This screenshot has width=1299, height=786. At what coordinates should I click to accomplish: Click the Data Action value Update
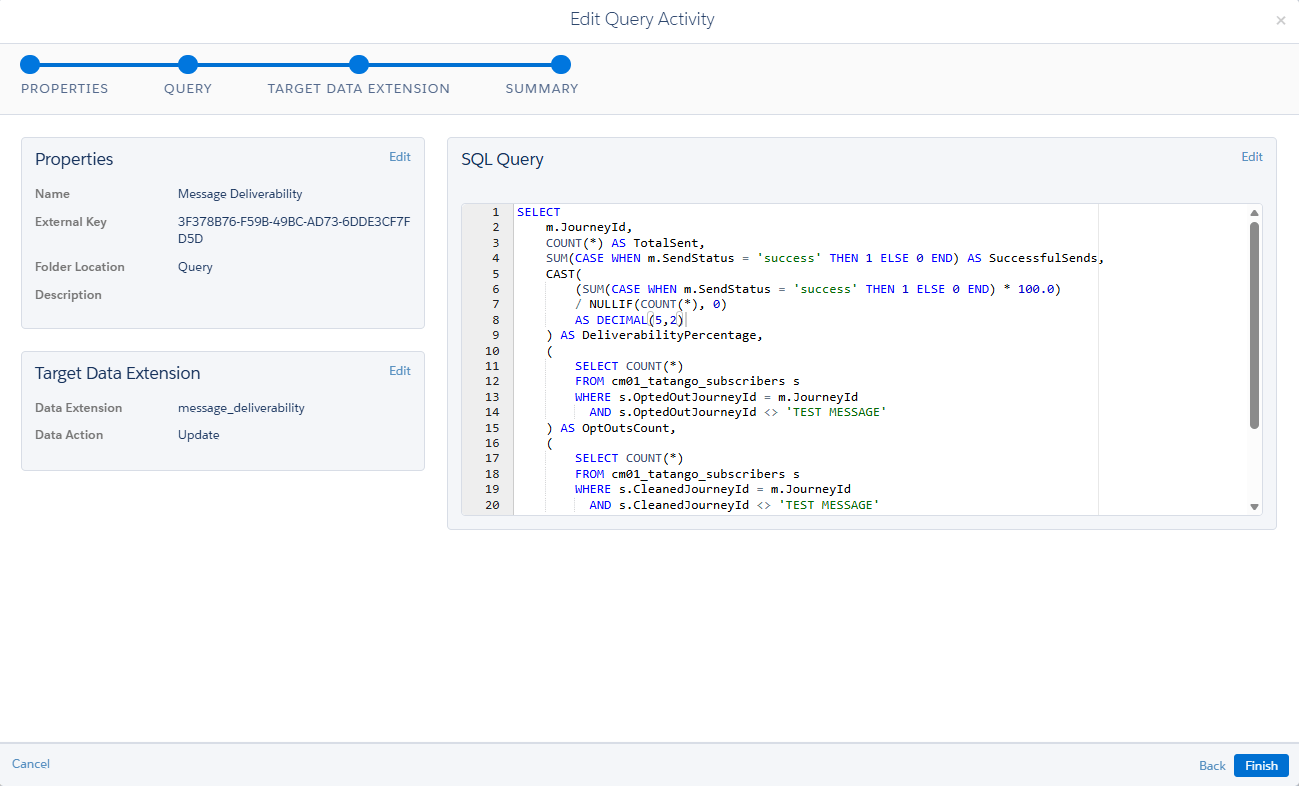click(198, 435)
